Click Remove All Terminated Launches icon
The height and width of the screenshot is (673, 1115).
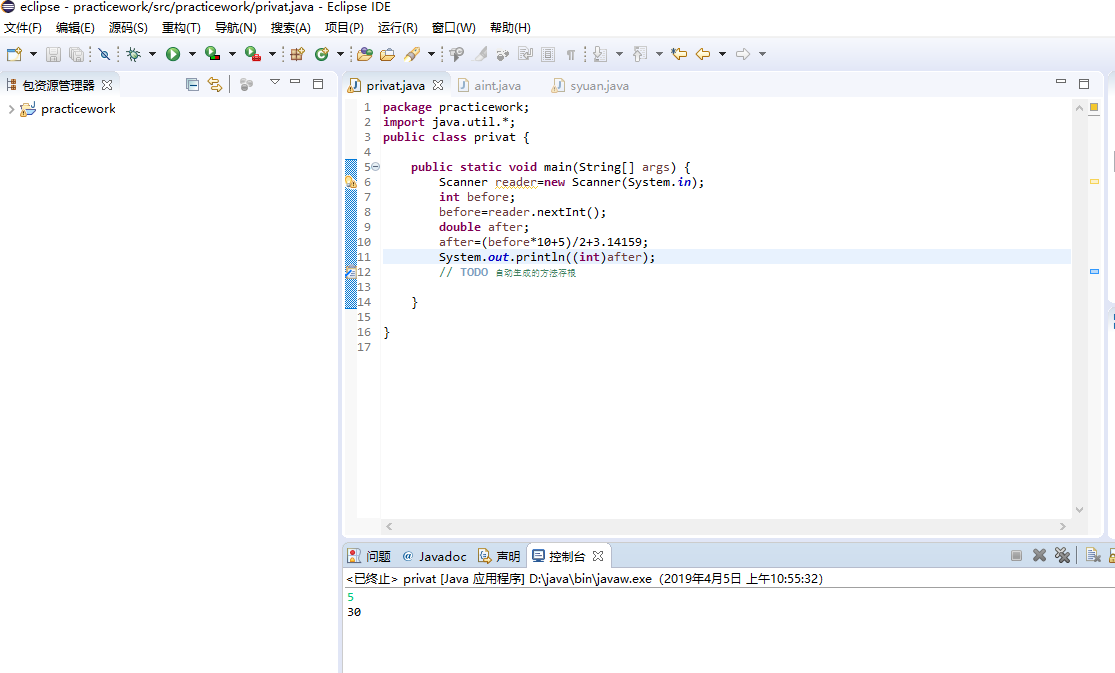[1062, 556]
